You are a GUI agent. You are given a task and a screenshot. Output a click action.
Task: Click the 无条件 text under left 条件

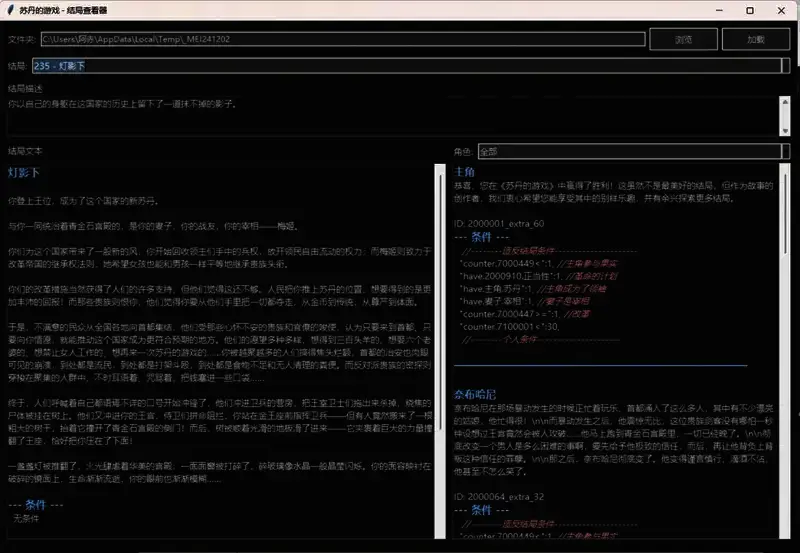pyautogui.click(x=26, y=518)
